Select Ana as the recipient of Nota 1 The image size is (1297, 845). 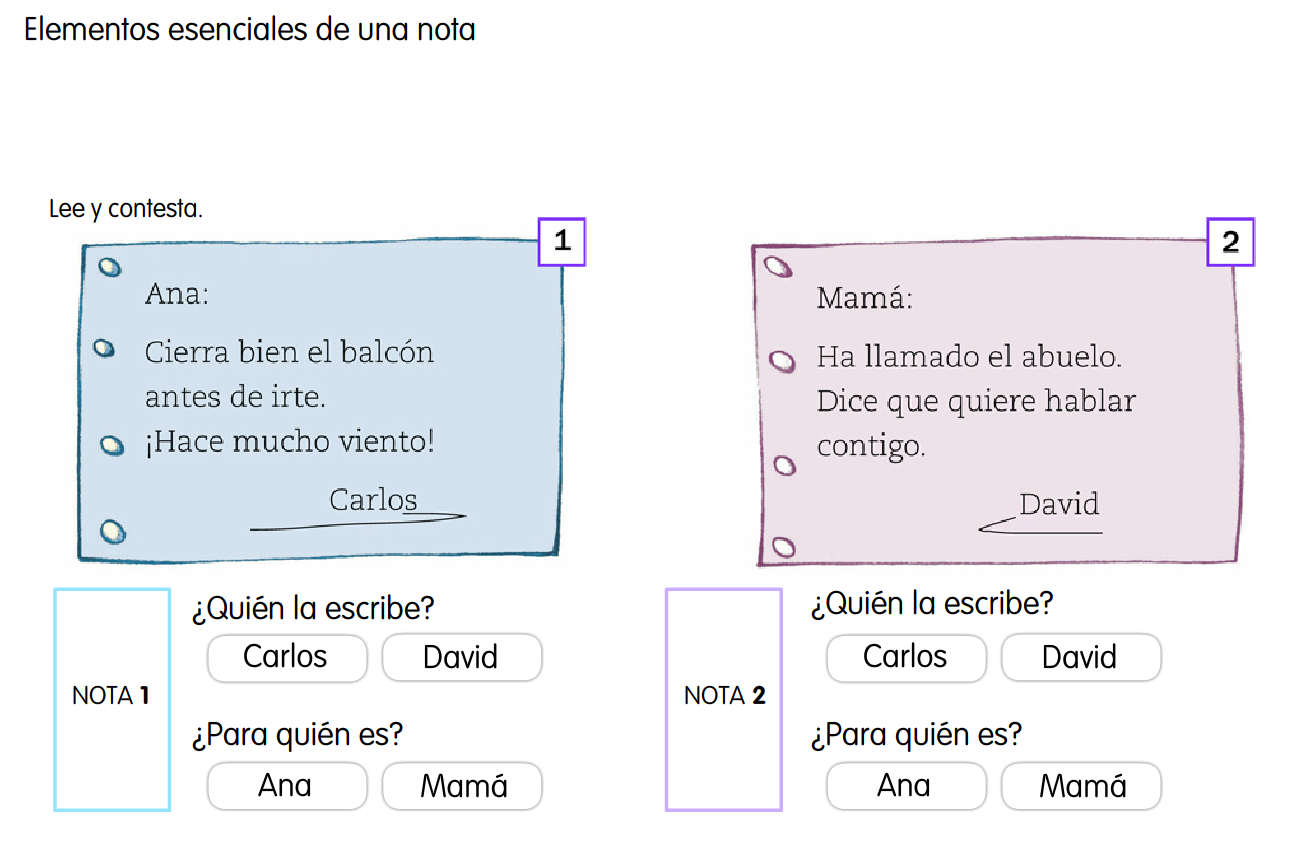[x=287, y=786]
